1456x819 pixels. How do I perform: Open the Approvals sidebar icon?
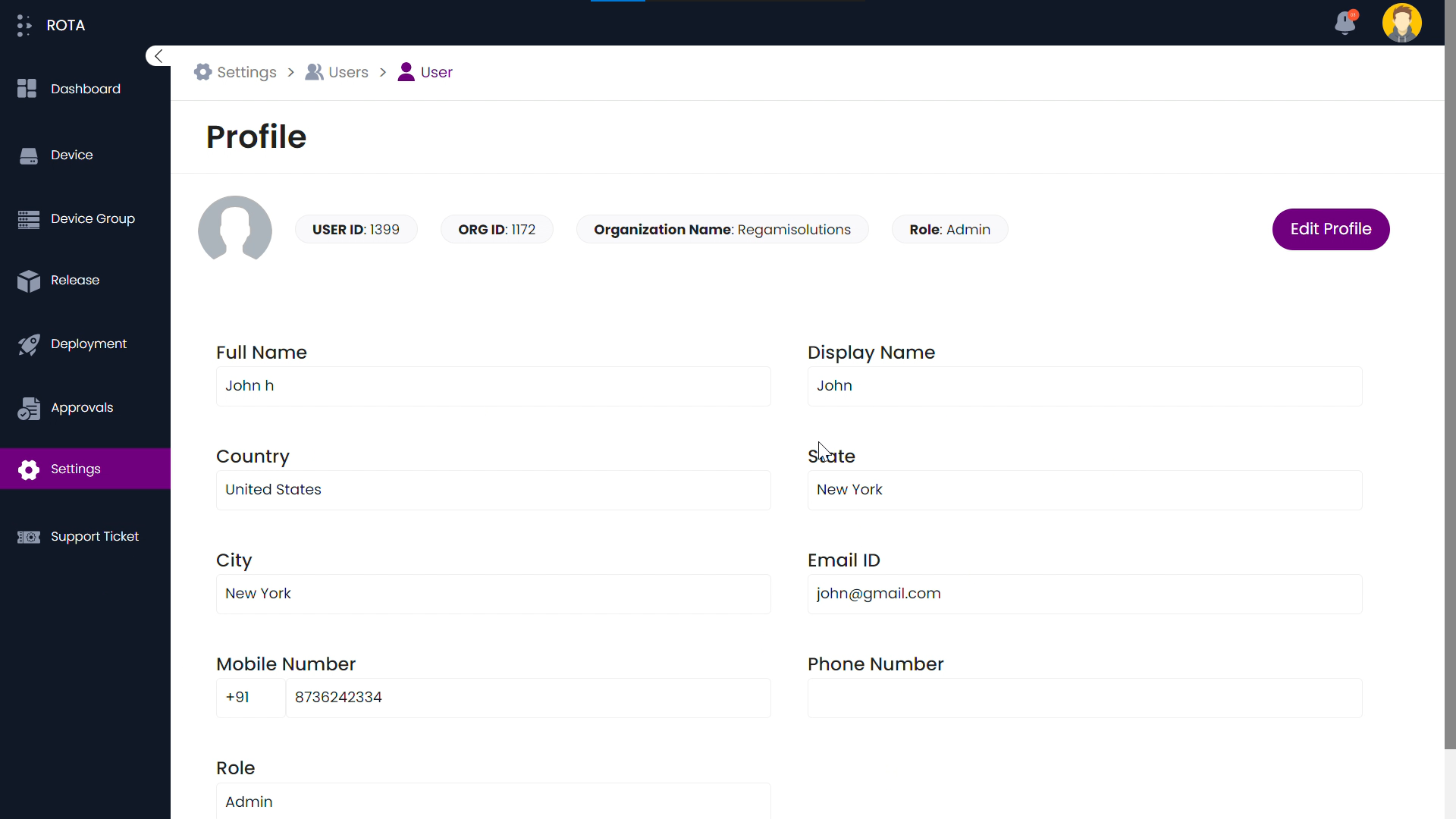click(27, 407)
